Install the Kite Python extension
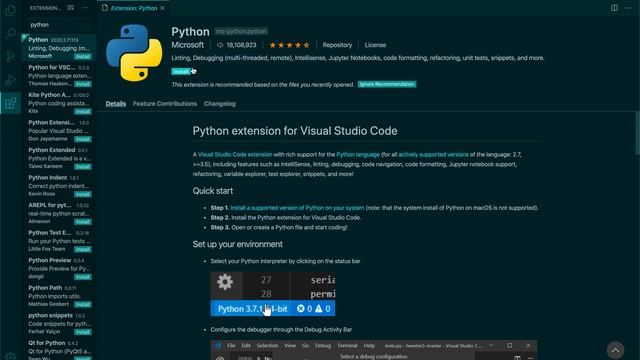Viewport: 640px width, 360px height. (x=83, y=111)
